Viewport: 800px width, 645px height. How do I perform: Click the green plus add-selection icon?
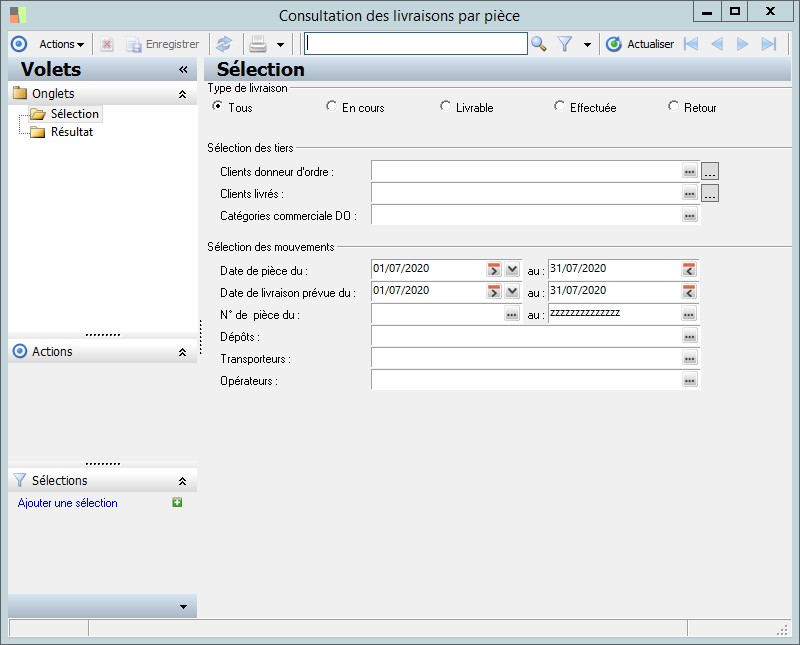177,503
